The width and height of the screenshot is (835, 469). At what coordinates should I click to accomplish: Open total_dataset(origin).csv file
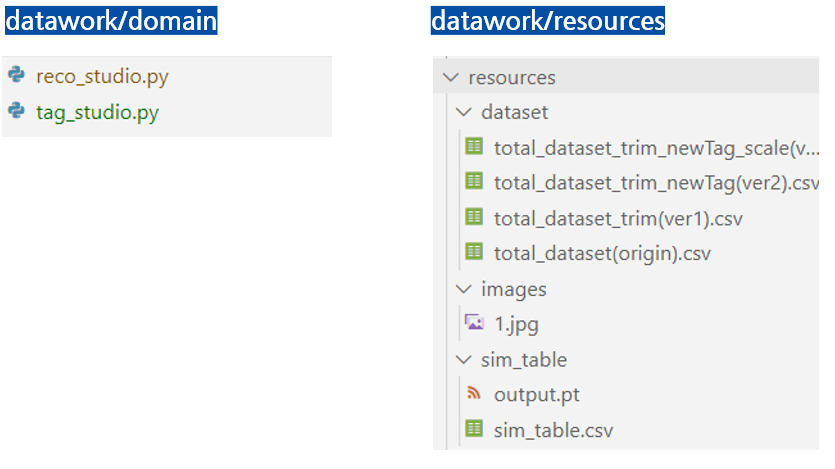click(602, 253)
